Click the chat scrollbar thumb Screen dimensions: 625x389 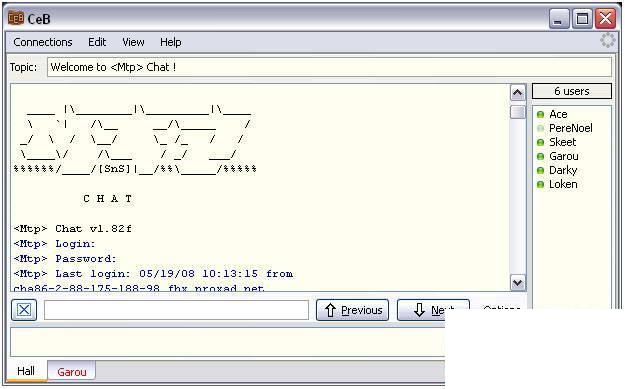tap(517, 112)
